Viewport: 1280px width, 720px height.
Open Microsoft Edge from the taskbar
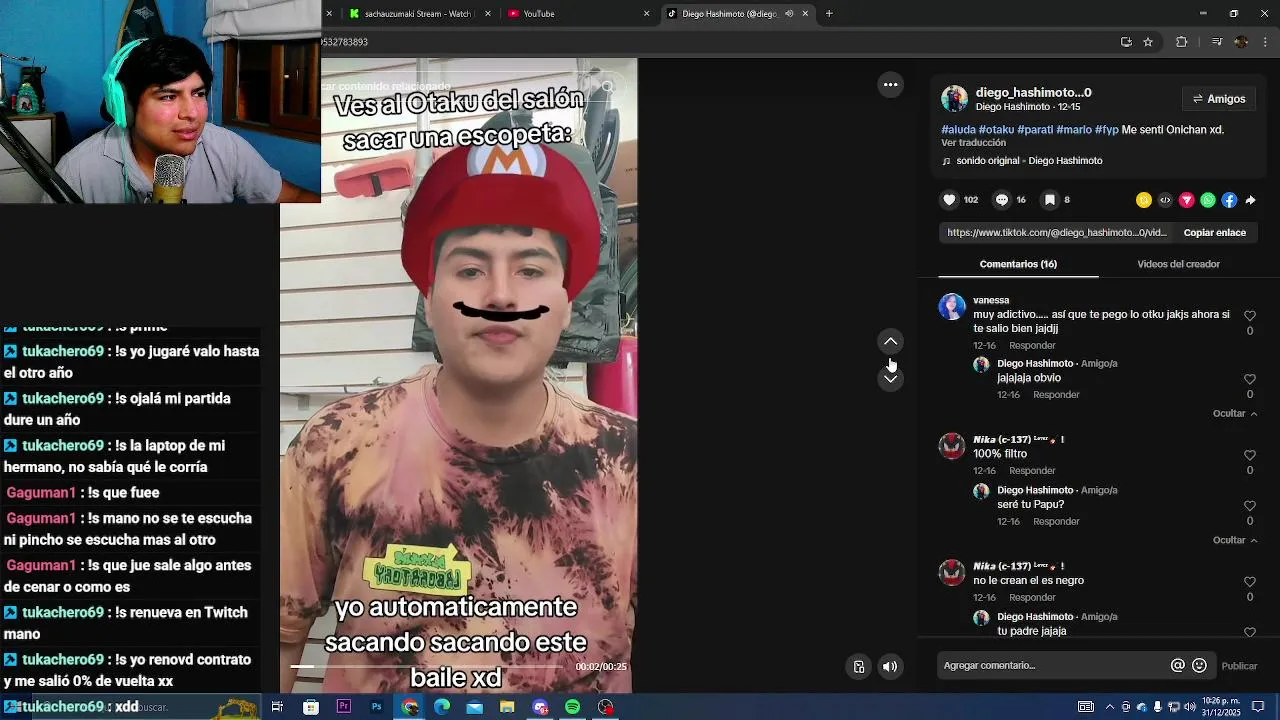442,707
